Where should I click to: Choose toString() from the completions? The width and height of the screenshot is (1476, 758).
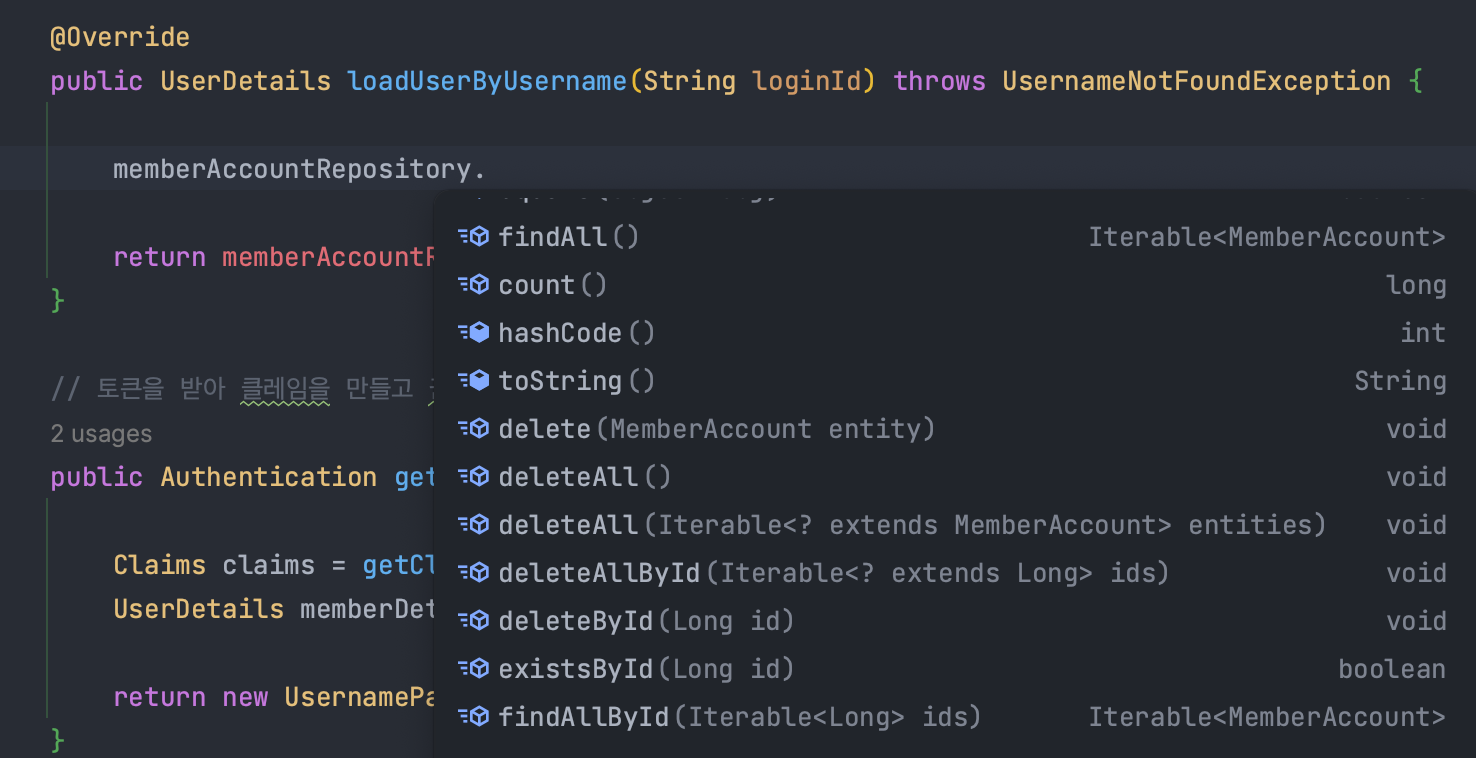(572, 380)
